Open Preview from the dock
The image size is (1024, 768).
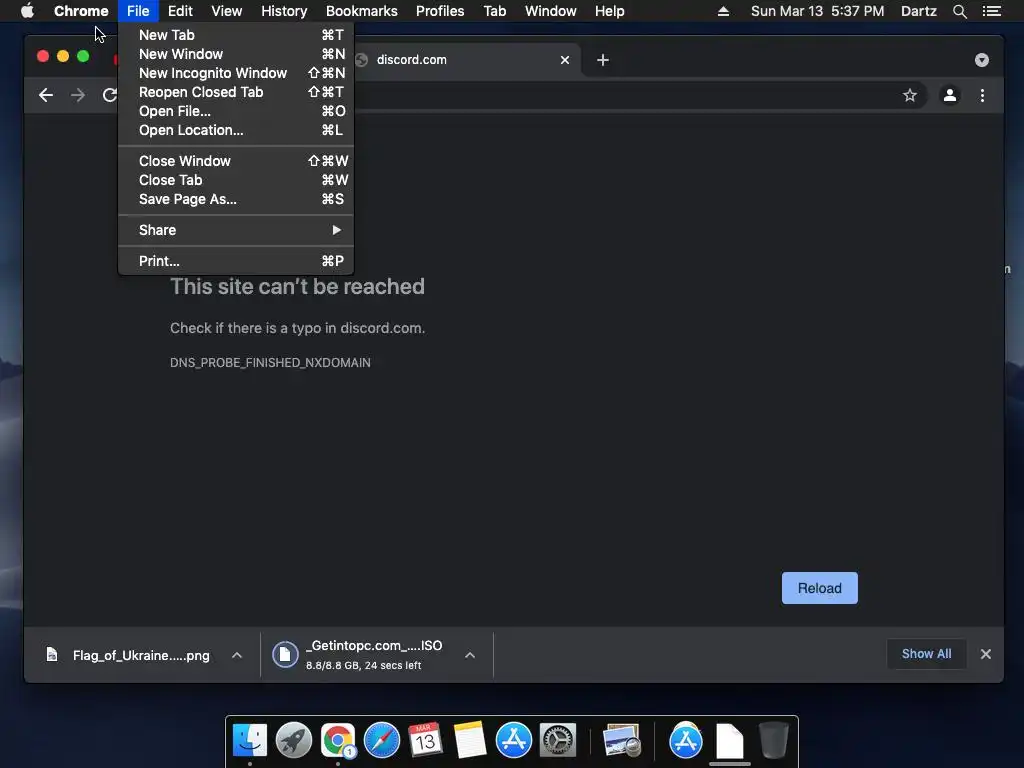coord(622,741)
